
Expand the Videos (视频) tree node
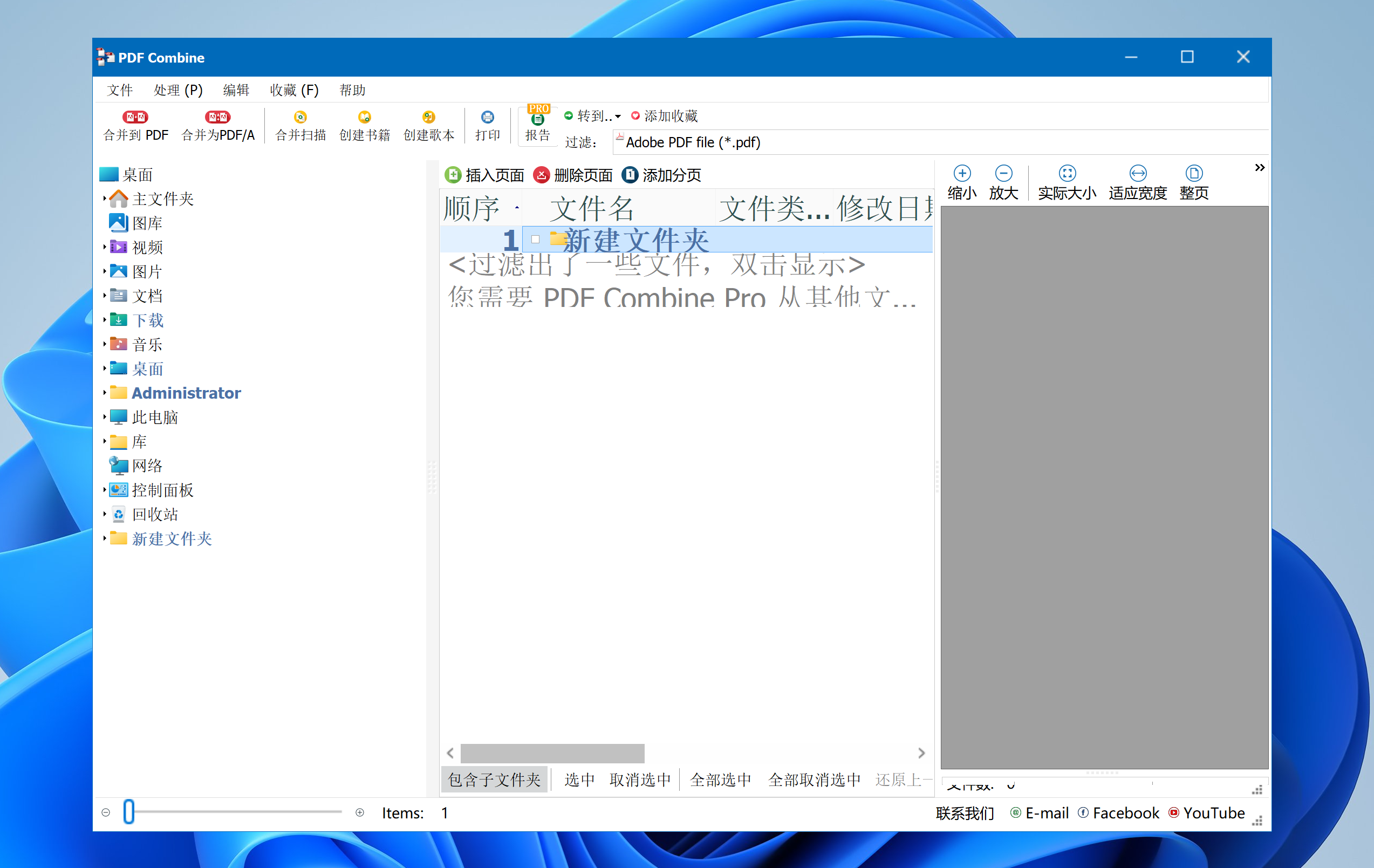click(105, 247)
